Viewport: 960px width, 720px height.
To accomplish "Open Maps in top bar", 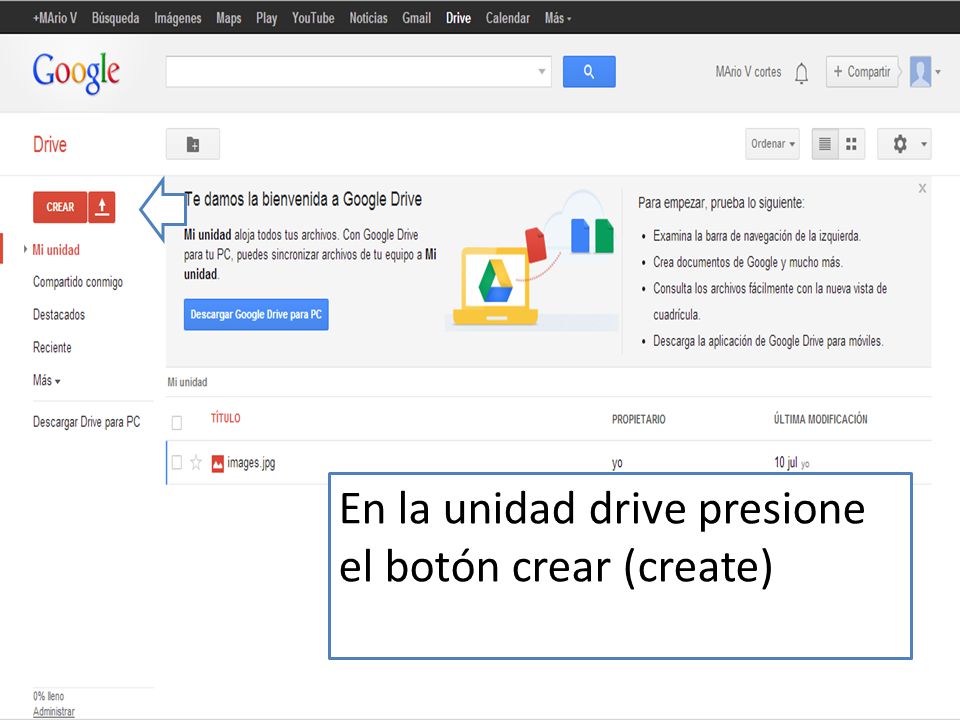I will [x=228, y=18].
